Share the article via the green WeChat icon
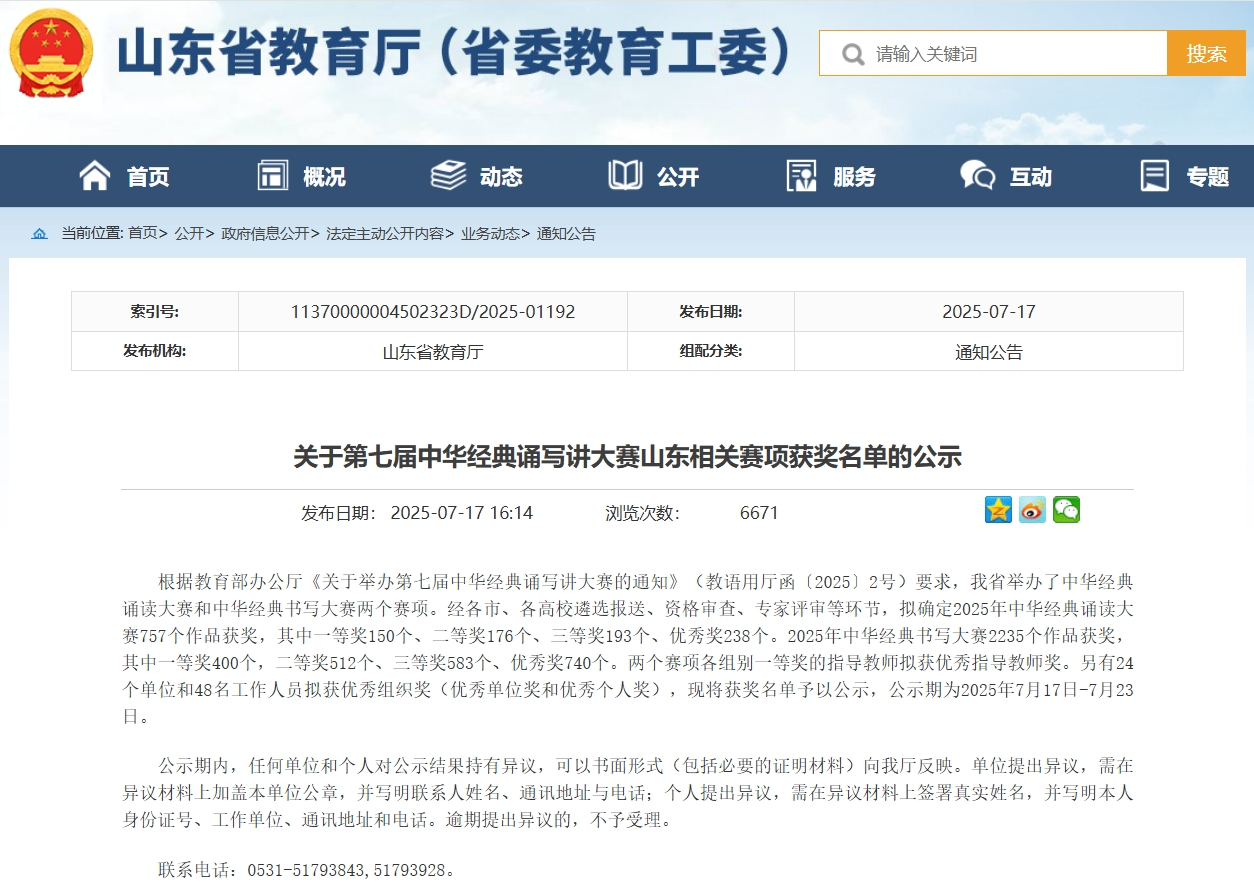This screenshot has height=885, width=1254. pos(1066,510)
